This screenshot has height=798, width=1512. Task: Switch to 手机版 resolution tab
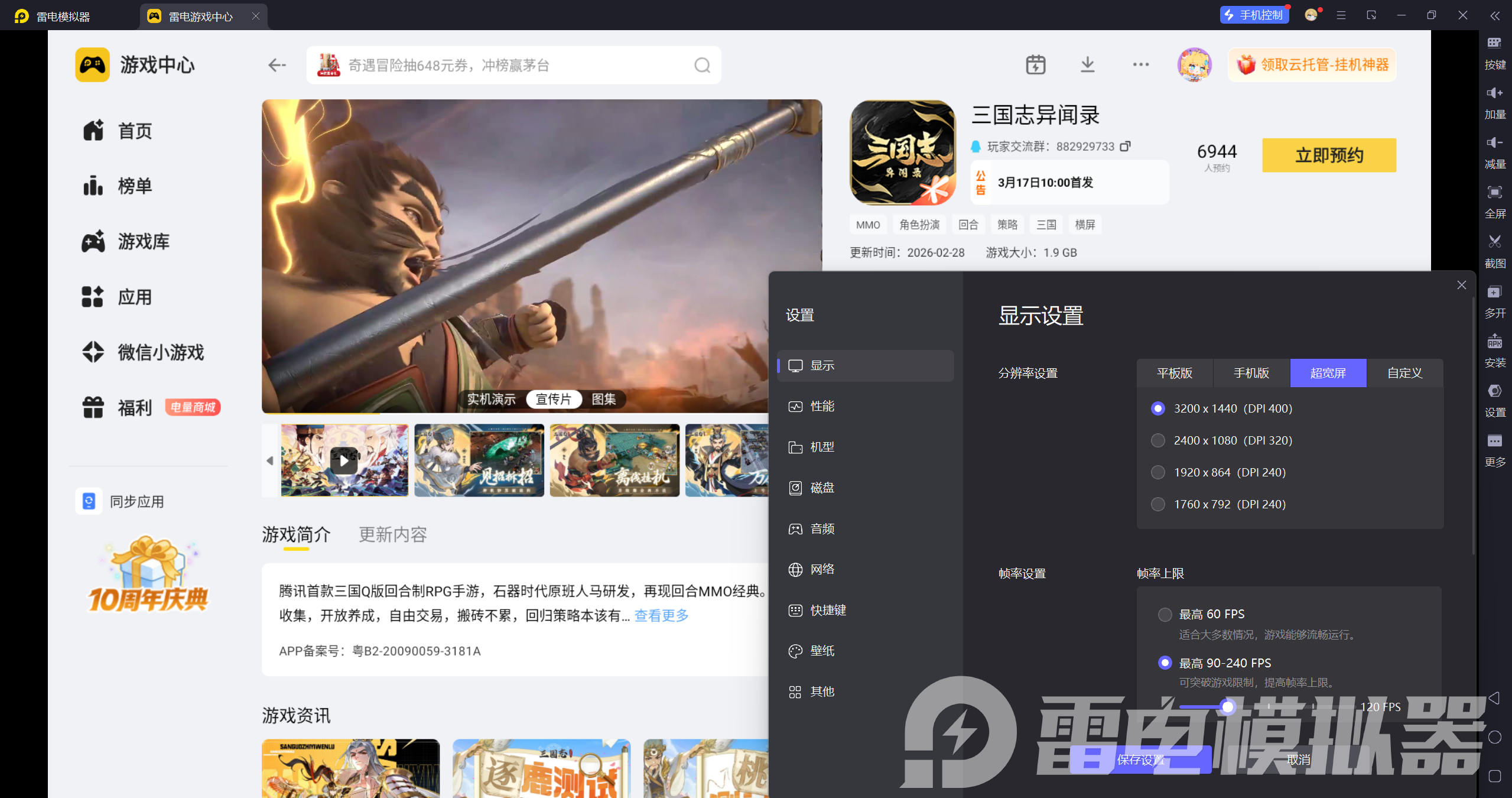1251,373
